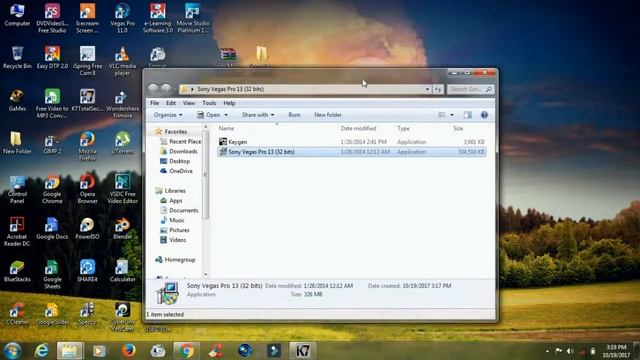The height and width of the screenshot is (360, 640).
Task: Launch Opera Browser shortcut
Action: pyautogui.click(x=87, y=189)
